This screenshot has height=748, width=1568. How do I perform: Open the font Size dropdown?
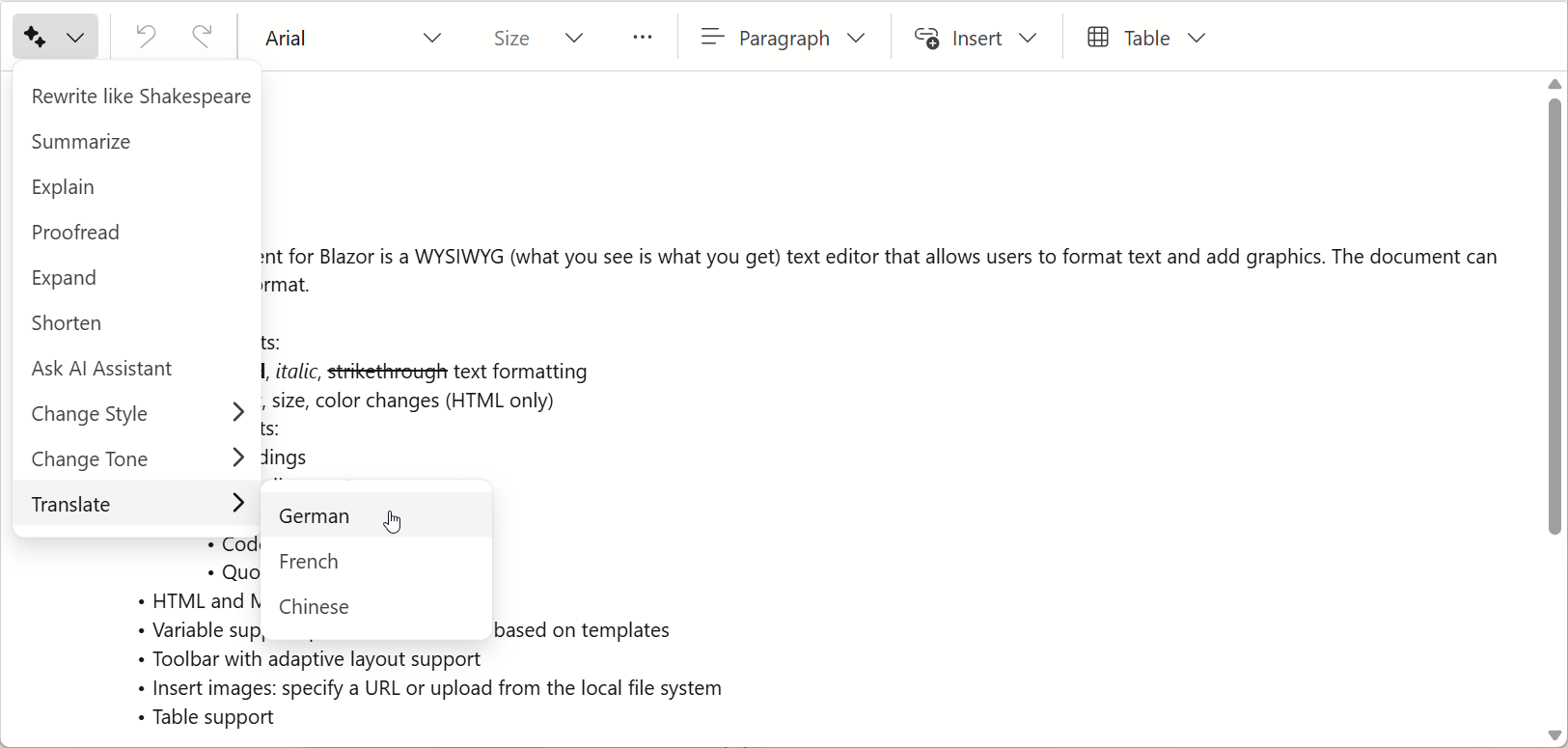point(538,38)
